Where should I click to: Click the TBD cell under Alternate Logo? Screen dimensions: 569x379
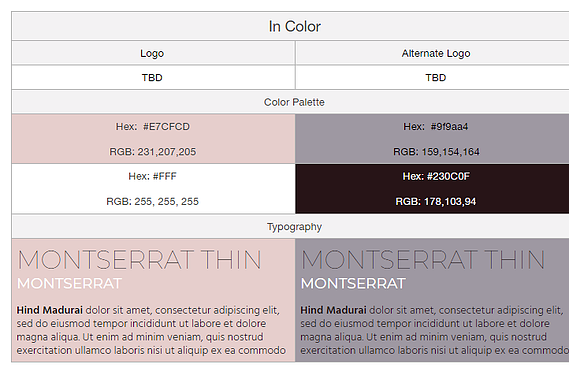432,78
